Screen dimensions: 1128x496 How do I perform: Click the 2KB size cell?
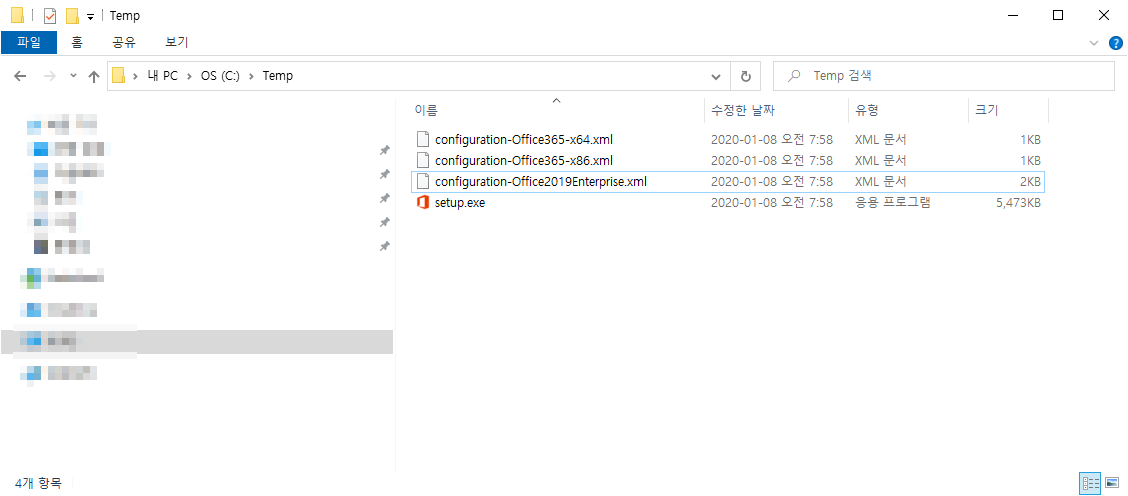click(x=1029, y=181)
